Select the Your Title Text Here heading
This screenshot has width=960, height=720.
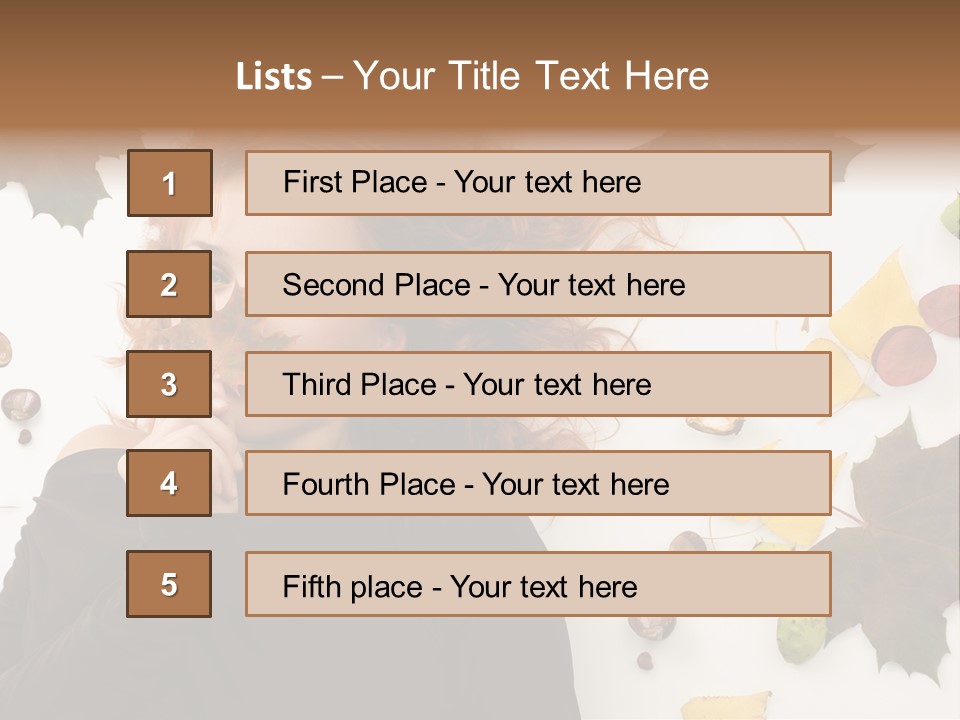(531, 76)
